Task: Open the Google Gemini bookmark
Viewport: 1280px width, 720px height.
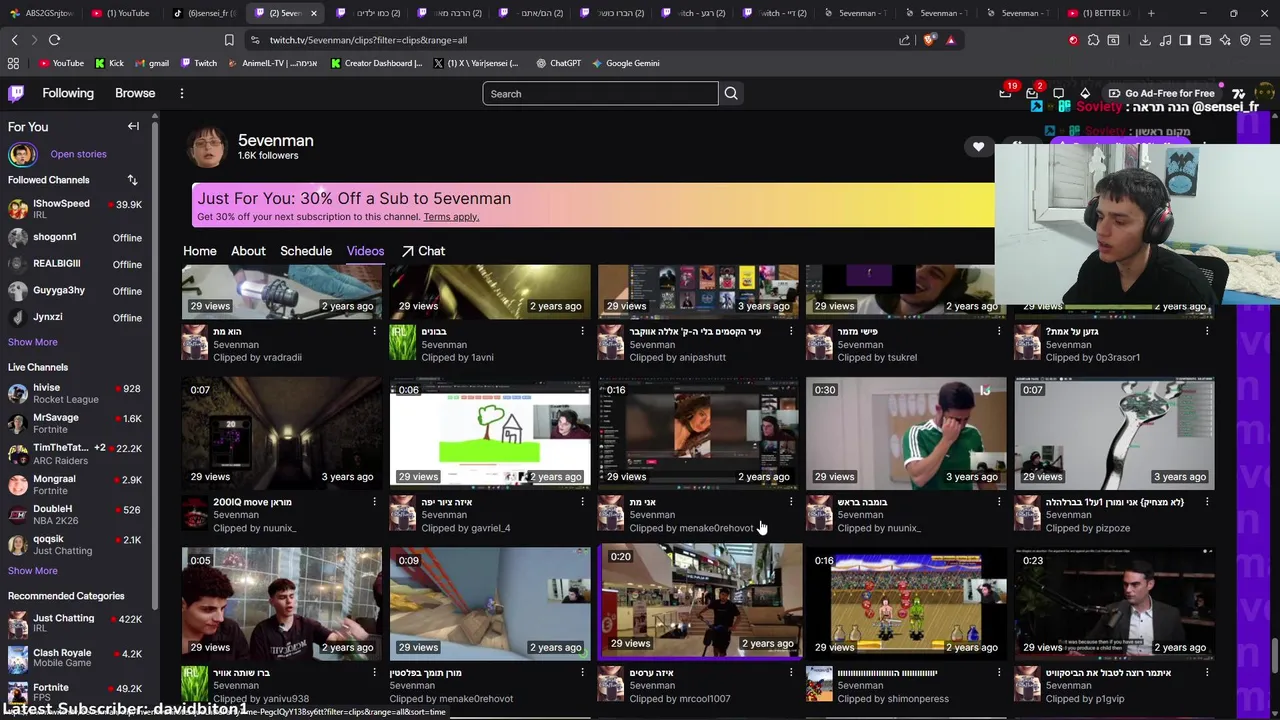Action: click(625, 63)
